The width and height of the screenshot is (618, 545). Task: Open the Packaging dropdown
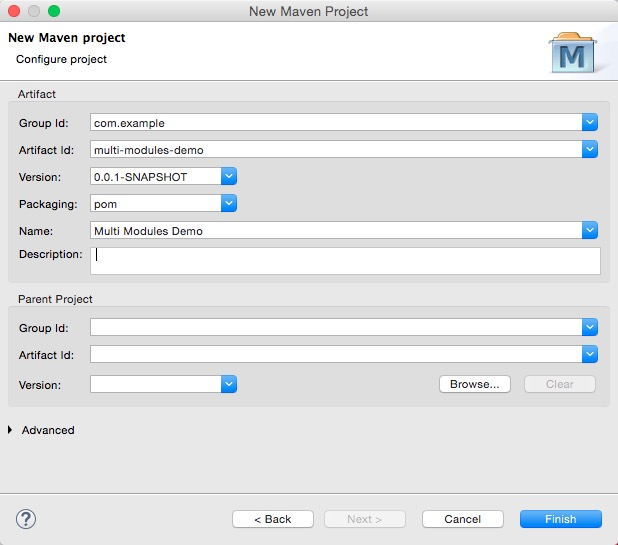pyautogui.click(x=228, y=204)
